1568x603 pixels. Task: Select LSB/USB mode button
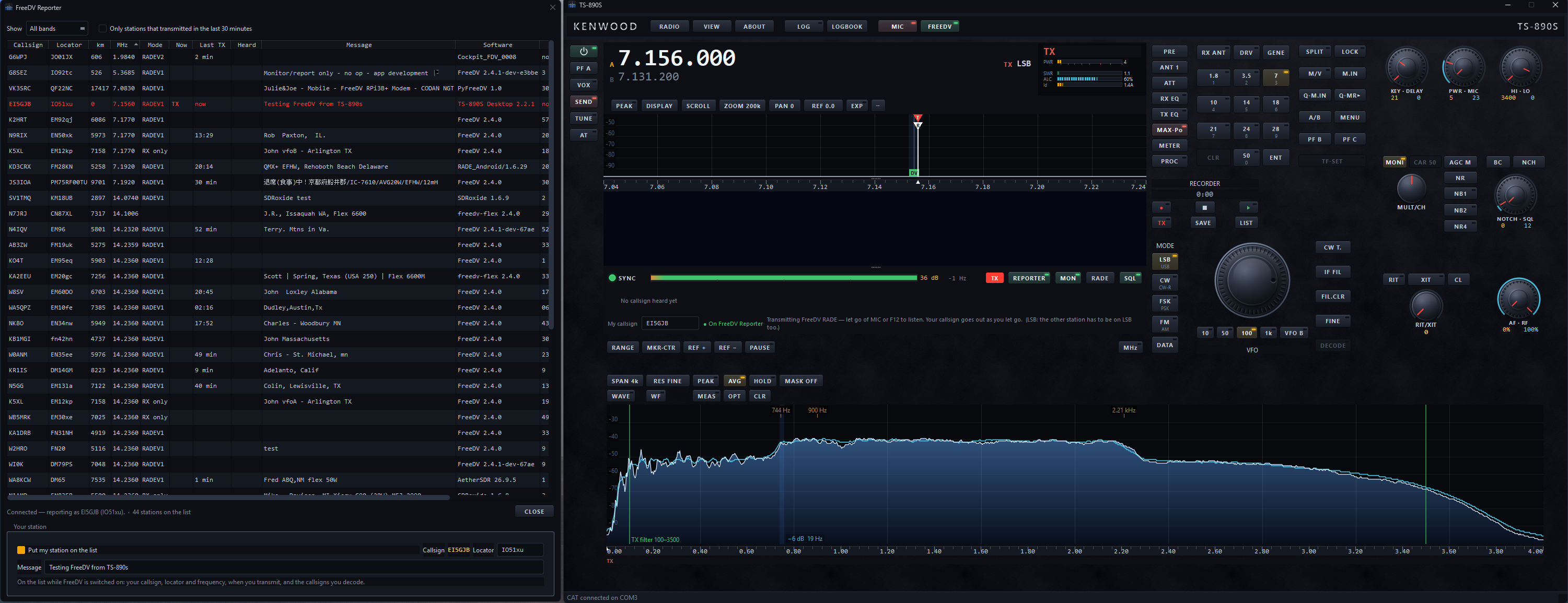[x=1165, y=262]
